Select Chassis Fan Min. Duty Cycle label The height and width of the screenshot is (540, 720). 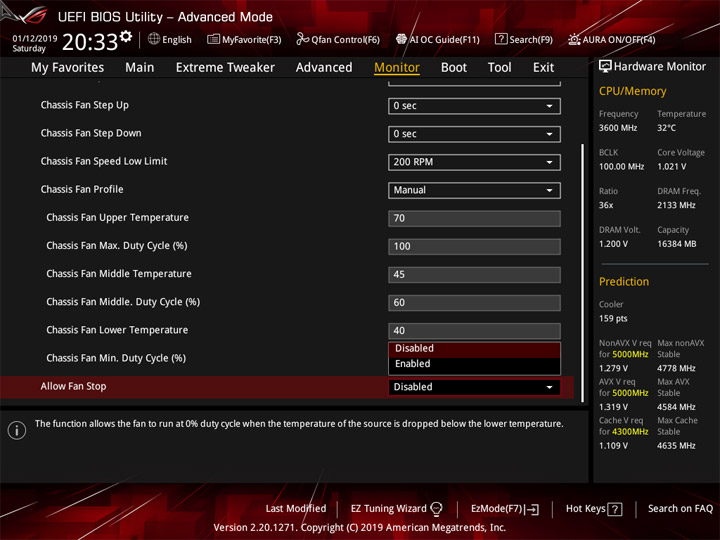(x=116, y=358)
